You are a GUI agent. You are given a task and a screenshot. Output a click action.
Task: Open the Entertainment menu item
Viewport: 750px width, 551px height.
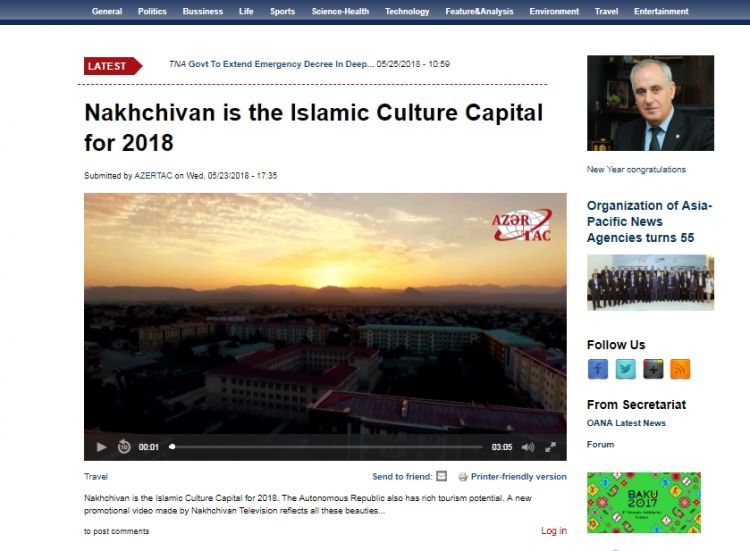point(661,11)
